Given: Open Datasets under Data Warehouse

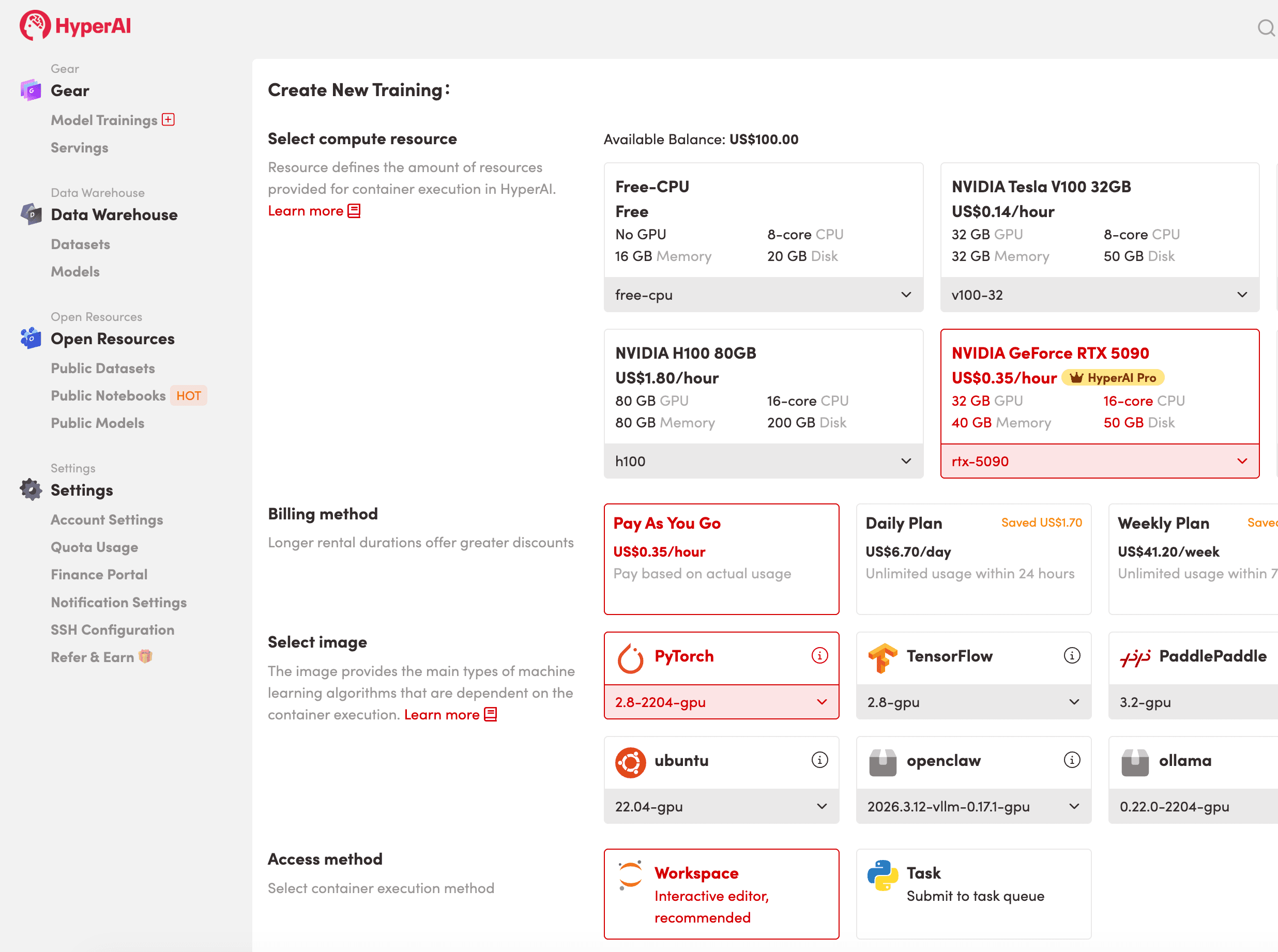Looking at the screenshot, I should [x=80, y=244].
